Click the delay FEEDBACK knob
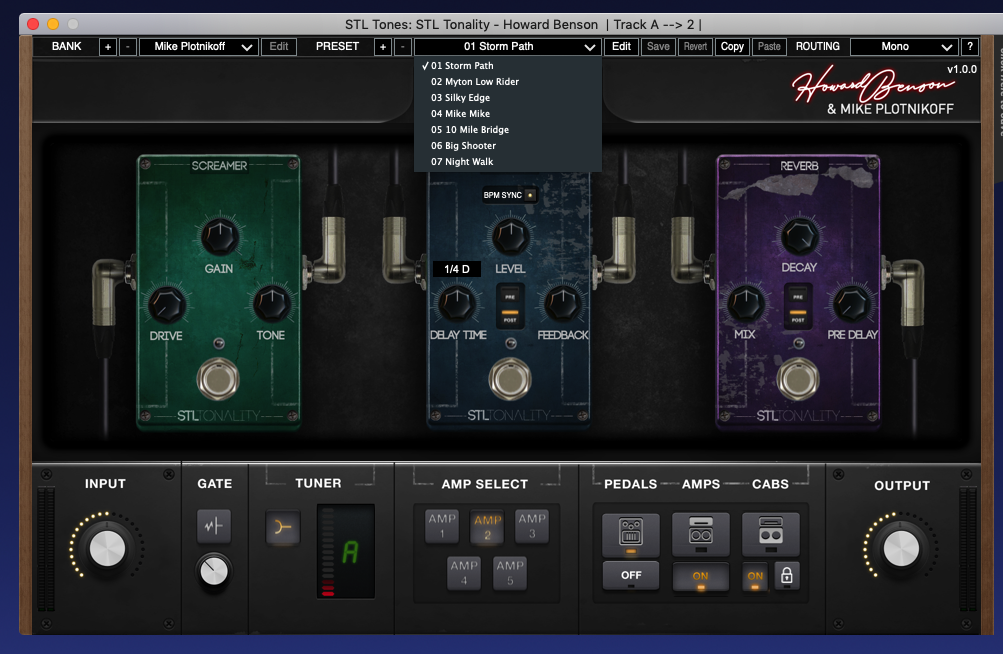Screen dimensions: 1003x654 tap(562, 303)
